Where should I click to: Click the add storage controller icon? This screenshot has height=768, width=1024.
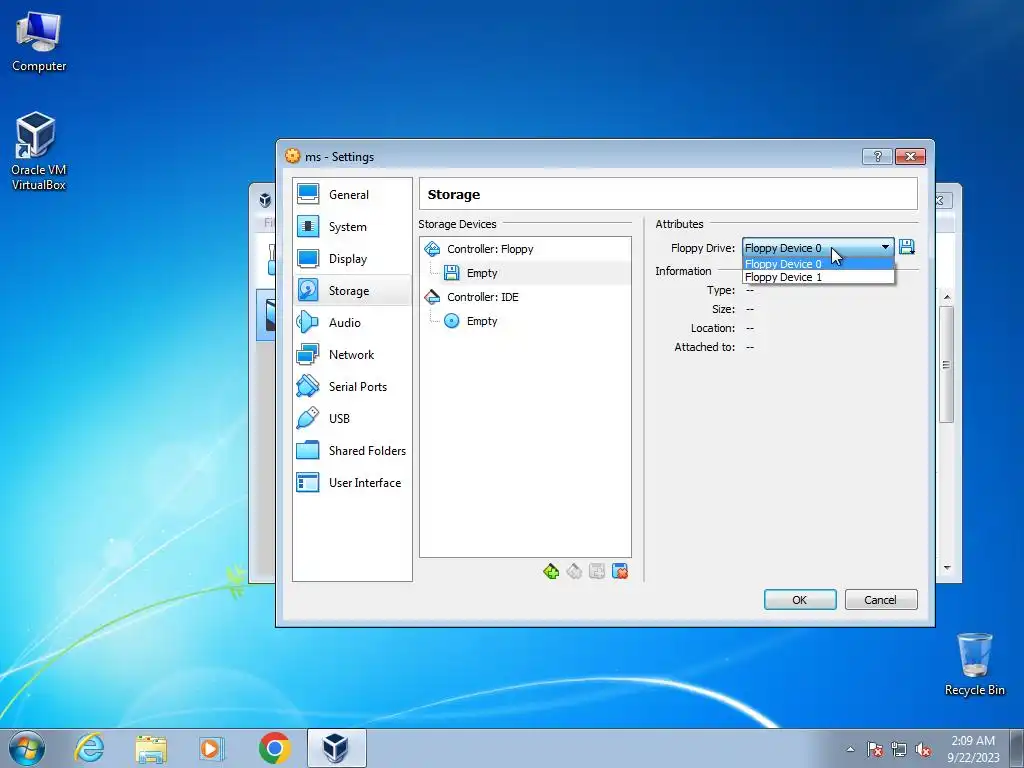pyautogui.click(x=551, y=571)
